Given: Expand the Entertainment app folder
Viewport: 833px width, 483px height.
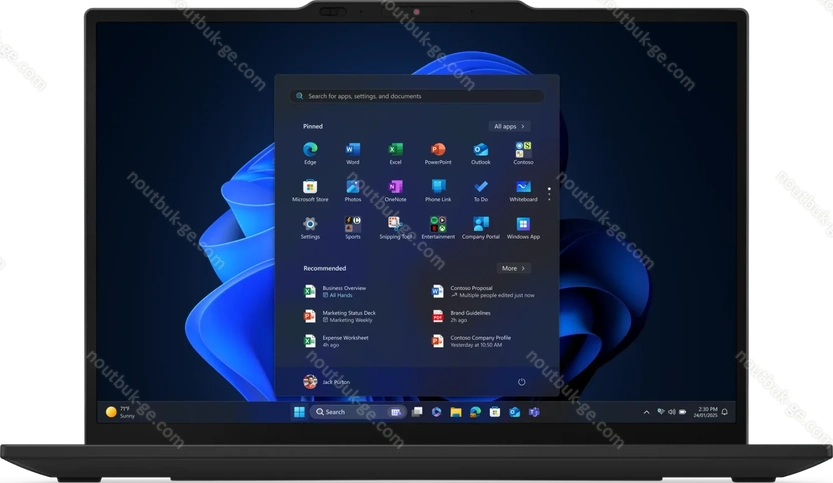Looking at the screenshot, I should click(x=438, y=226).
